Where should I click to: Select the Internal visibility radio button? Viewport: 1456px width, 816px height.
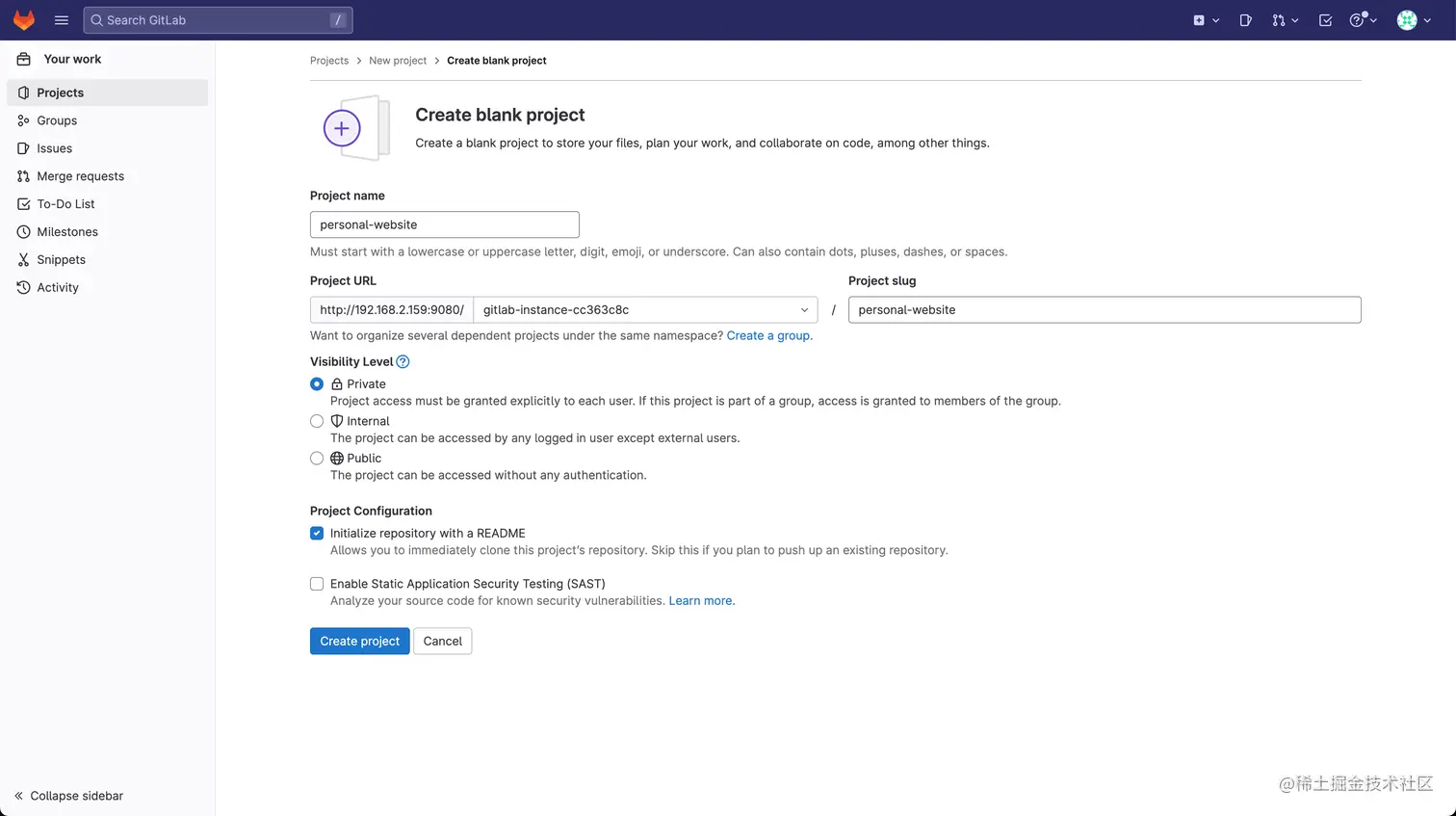pyautogui.click(x=317, y=421)
